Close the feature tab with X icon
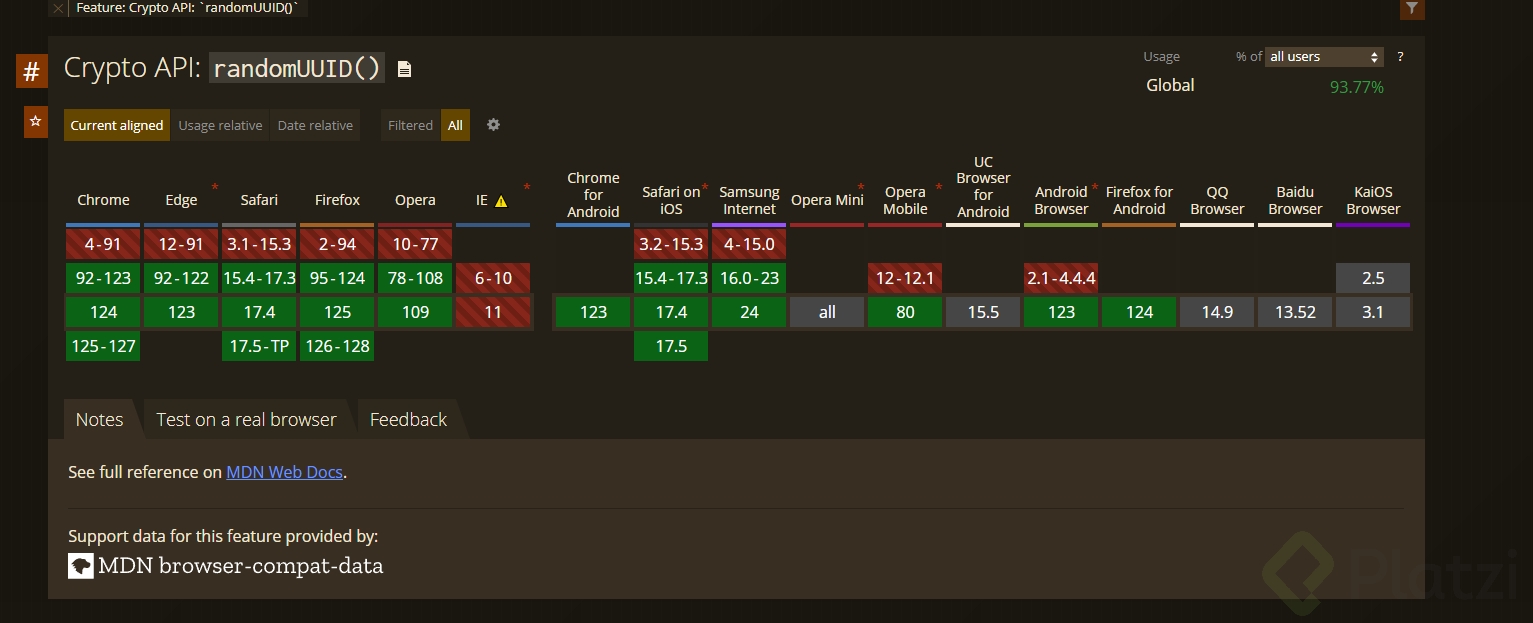The height and width of the screenshot is (623, 1533). (x=58, y=8)
